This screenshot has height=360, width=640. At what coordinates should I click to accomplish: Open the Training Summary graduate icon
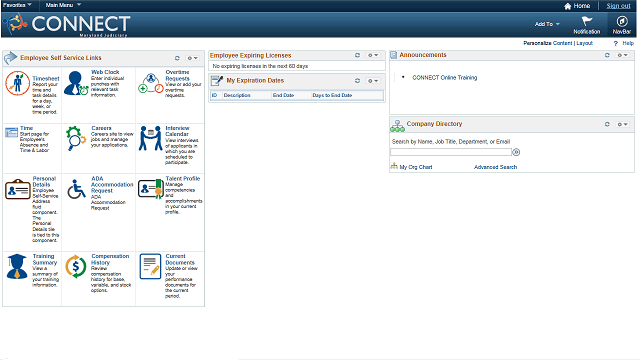point(17,266)
